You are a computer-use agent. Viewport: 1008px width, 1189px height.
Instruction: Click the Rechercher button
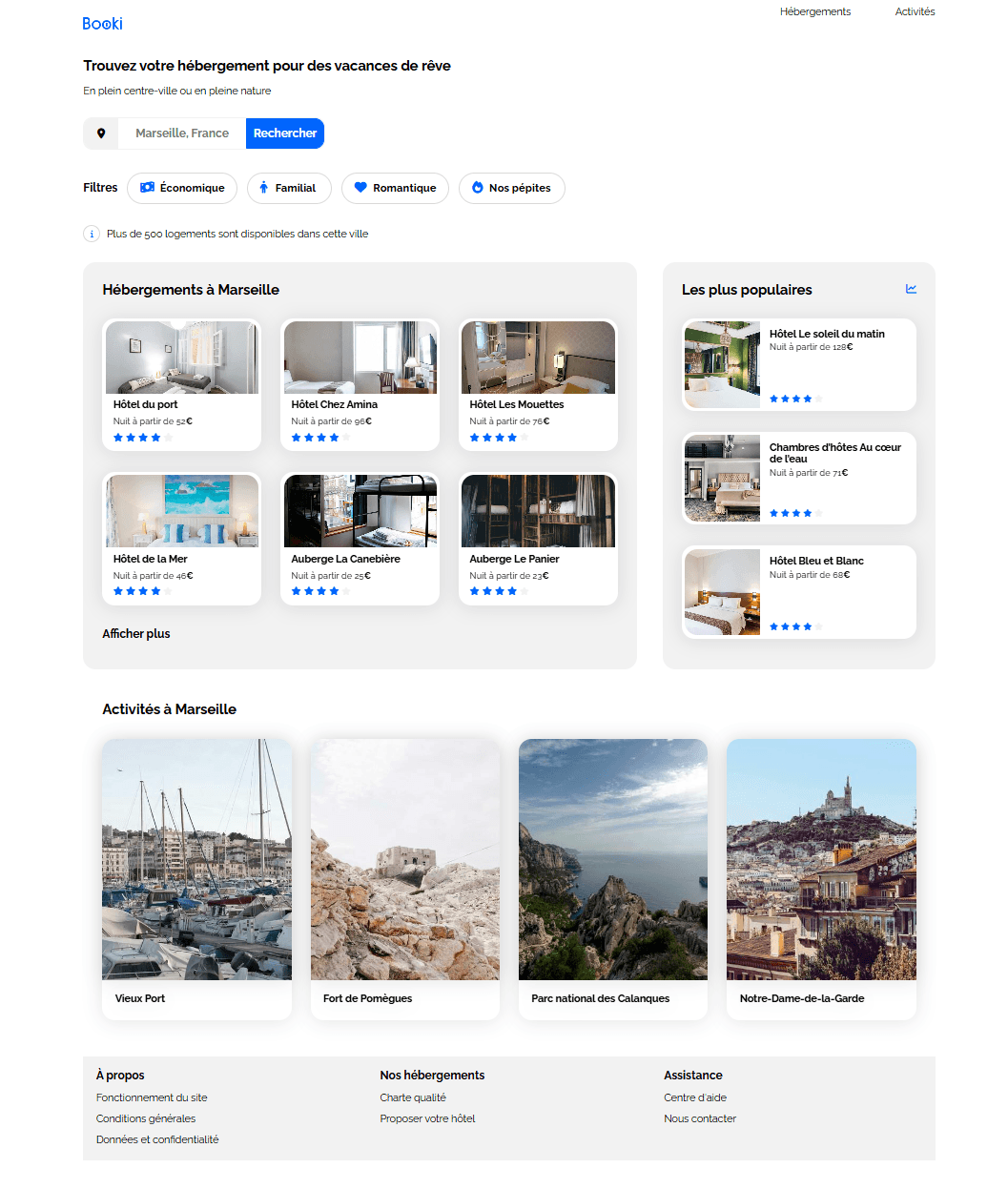coord(285,133)
